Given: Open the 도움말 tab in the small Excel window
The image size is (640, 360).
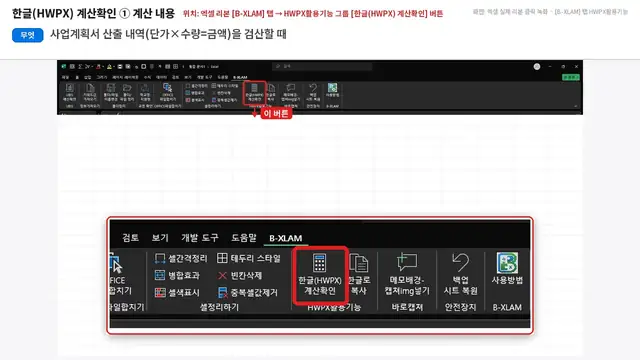Looking at the screenshot, I should 222,78.
